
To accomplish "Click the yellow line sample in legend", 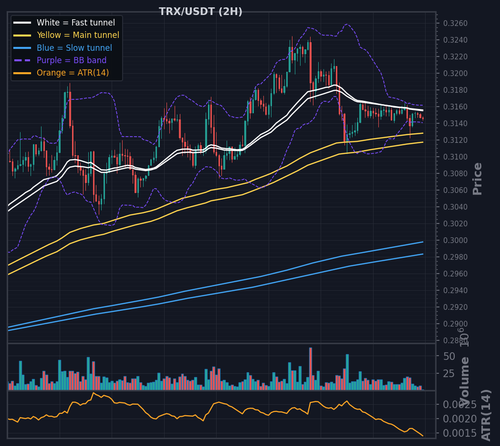I will point(22,35).
